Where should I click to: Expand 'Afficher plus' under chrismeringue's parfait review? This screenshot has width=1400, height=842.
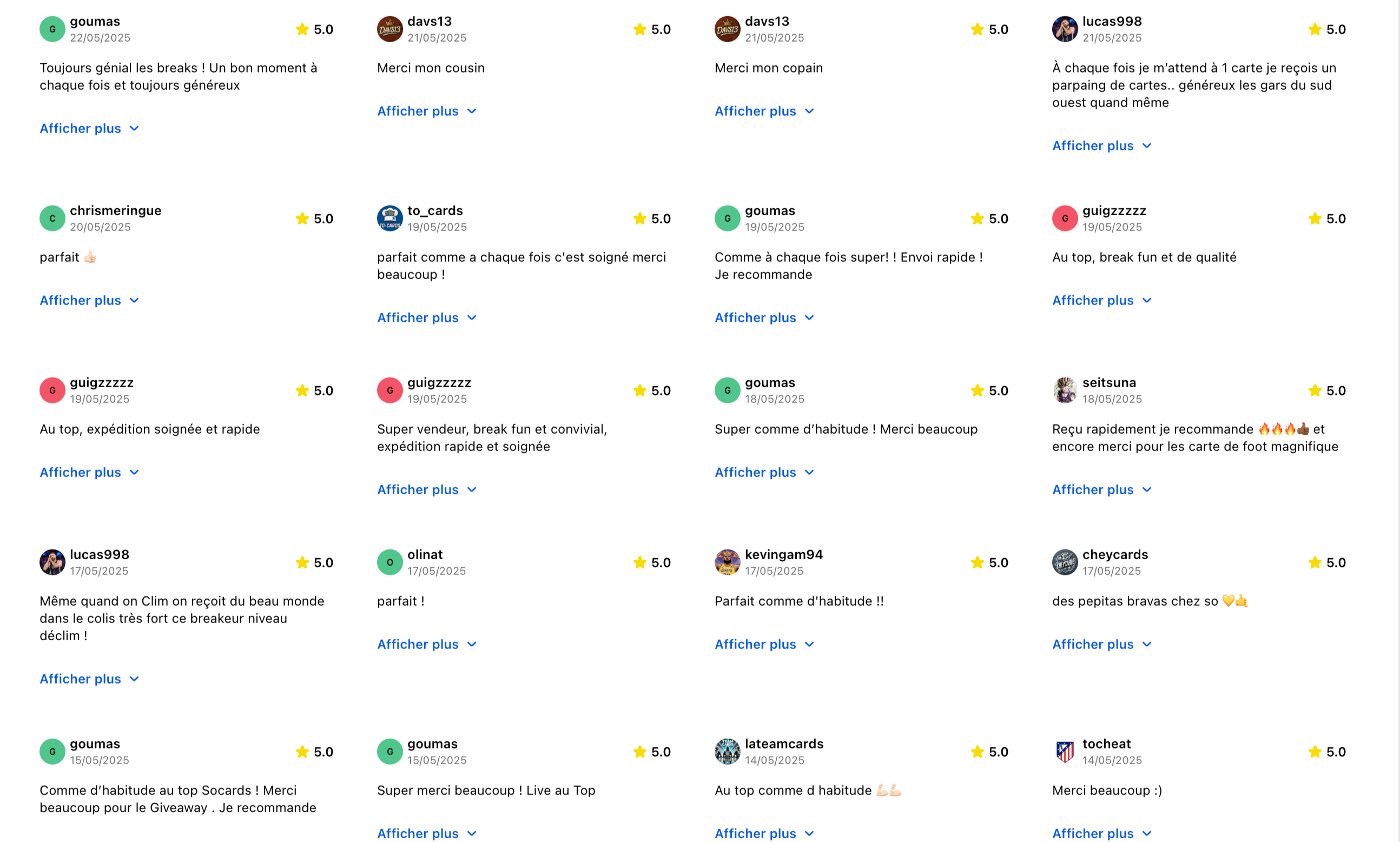(x=89, y=300)
